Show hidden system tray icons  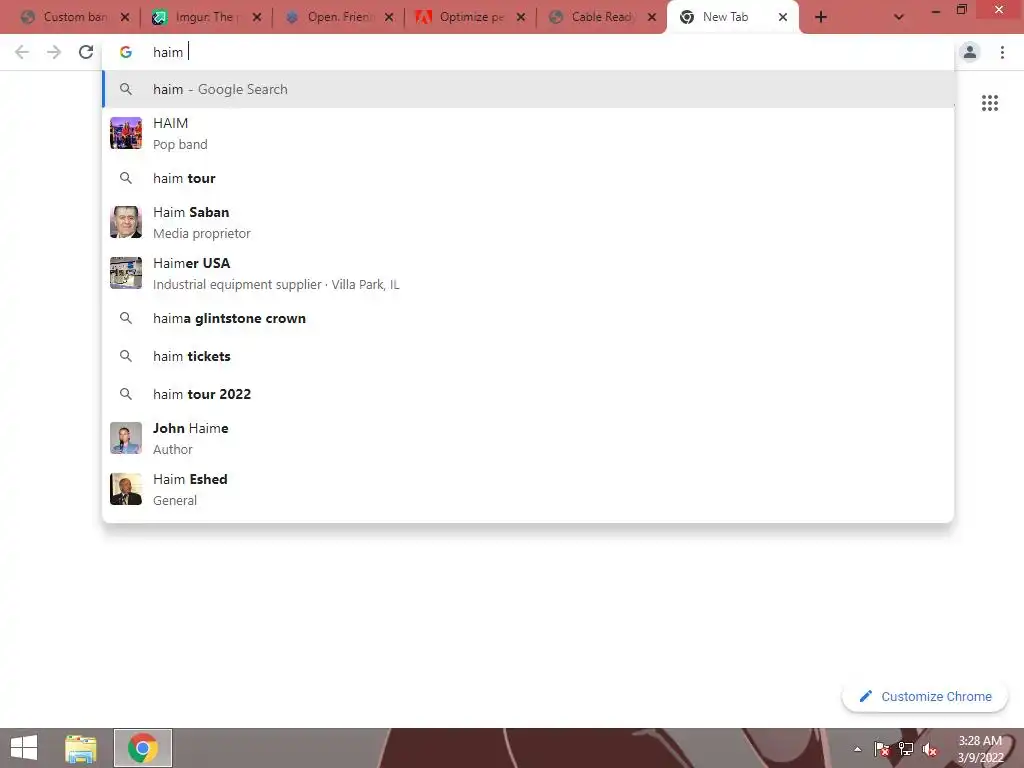click(x=857, y=750)
